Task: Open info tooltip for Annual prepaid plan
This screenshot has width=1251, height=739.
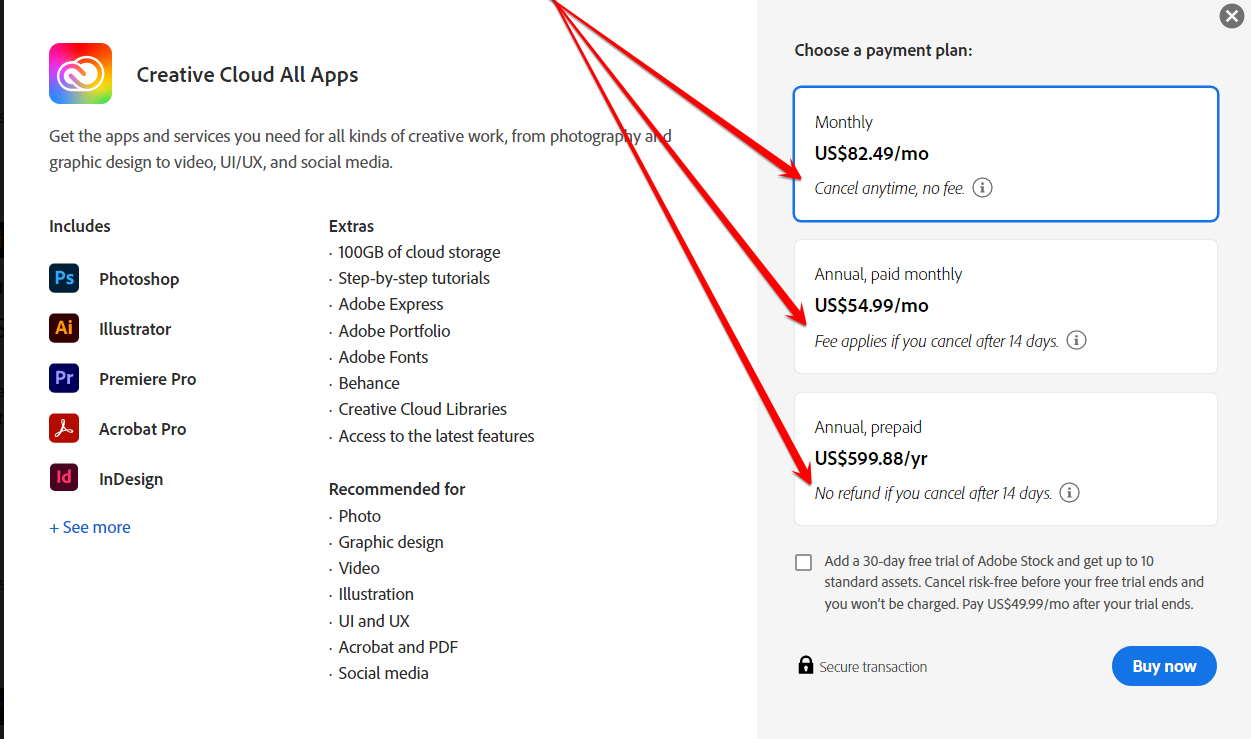Action: point(1069,492)
